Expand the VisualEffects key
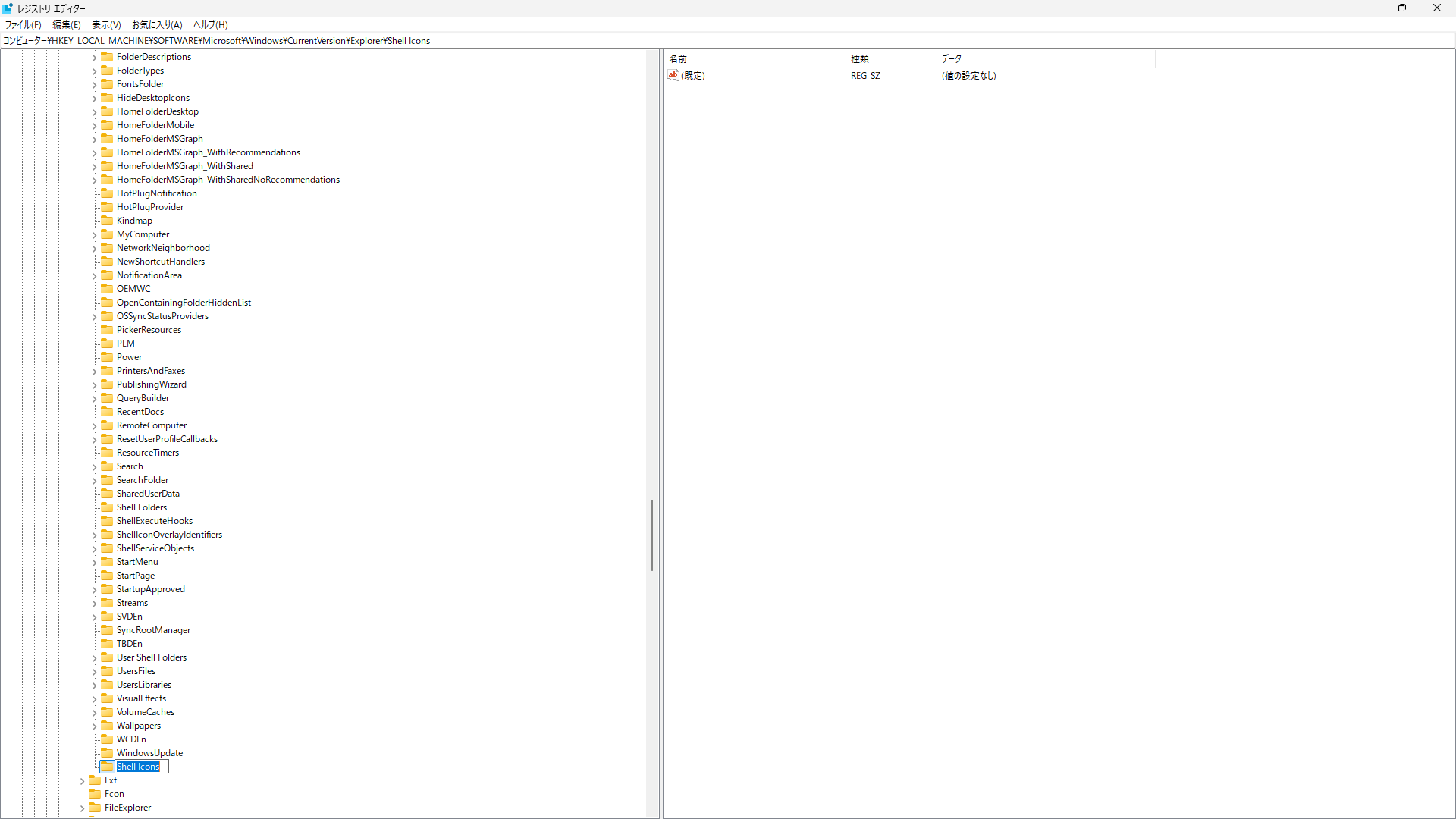 94,699
